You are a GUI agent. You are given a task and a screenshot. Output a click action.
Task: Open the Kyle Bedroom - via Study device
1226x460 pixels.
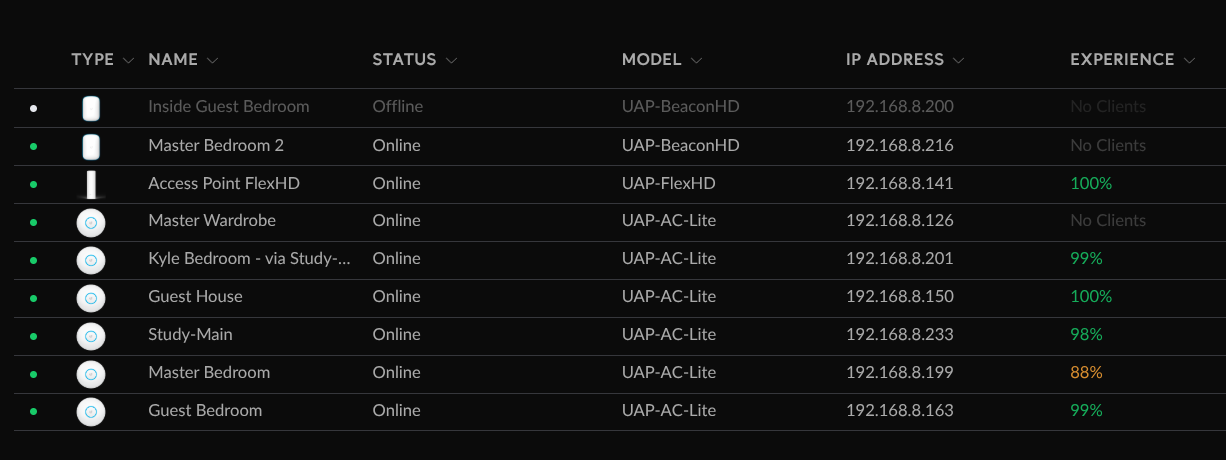[249, 258]
